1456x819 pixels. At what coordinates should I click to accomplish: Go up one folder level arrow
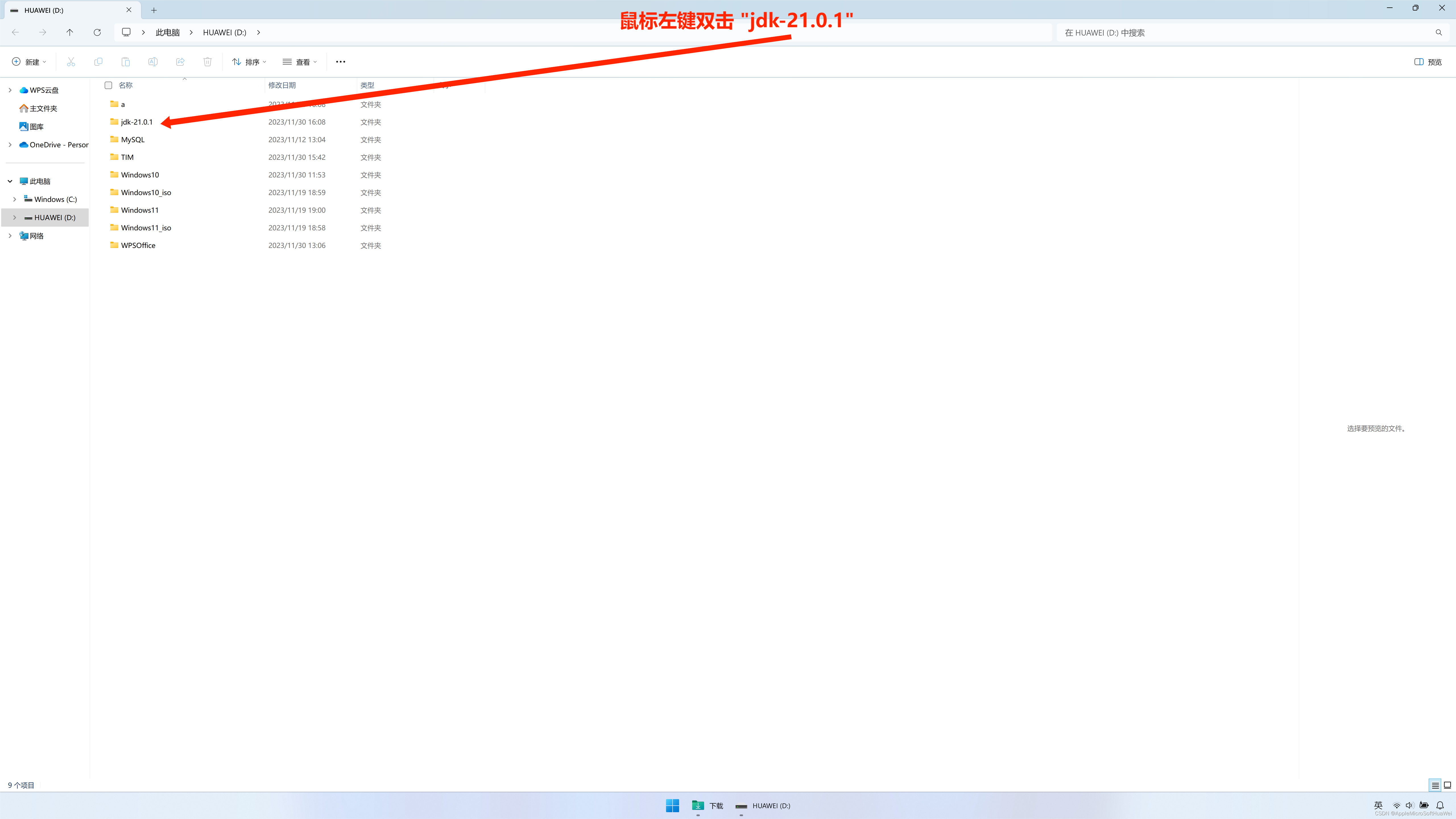point(69,32)
